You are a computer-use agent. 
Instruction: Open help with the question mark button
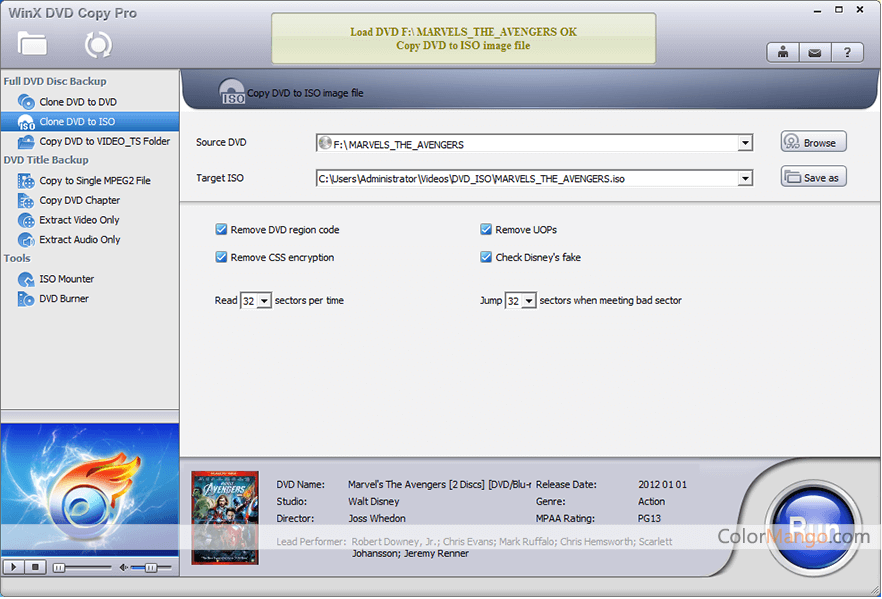point(847,53)
